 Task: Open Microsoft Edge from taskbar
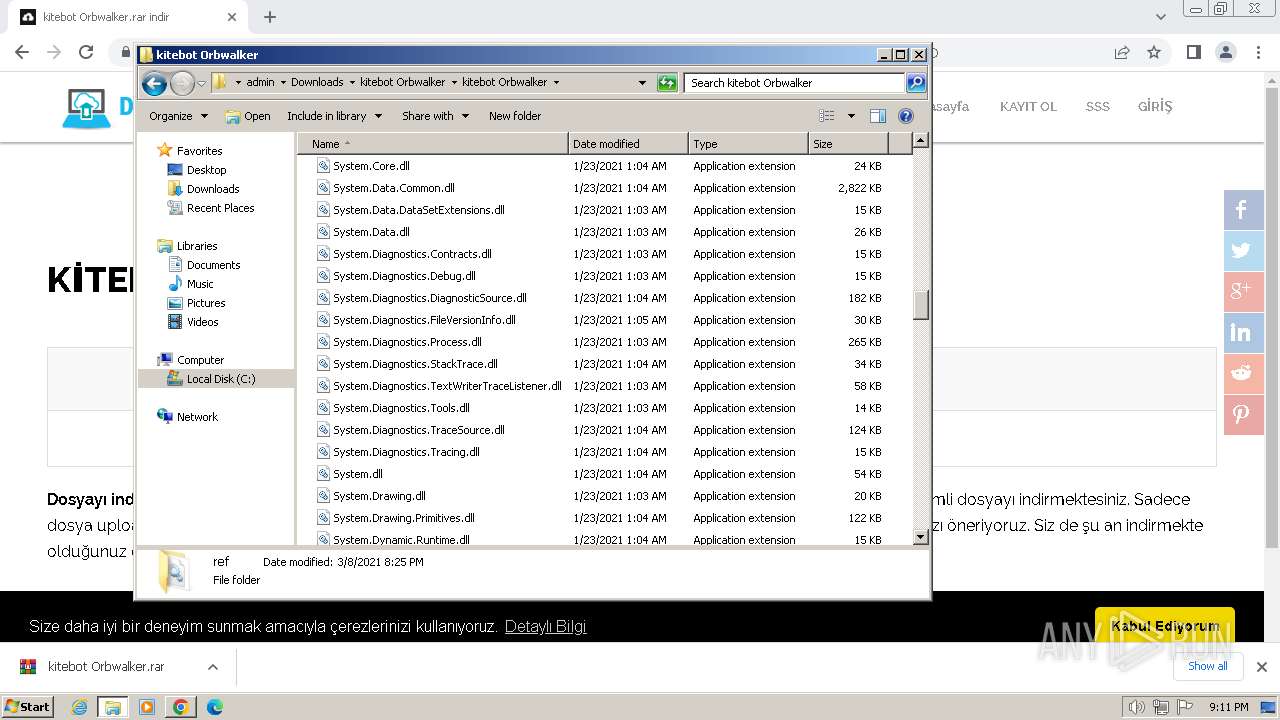214,707
